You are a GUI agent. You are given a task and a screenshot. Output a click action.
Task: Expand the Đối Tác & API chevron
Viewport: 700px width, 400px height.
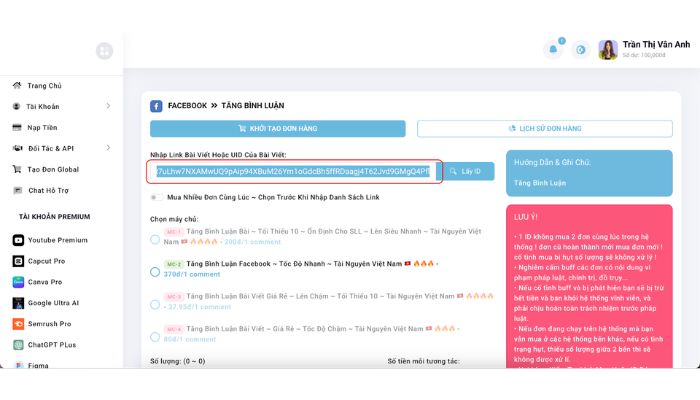pyautogui.click(x=108, y=148)
